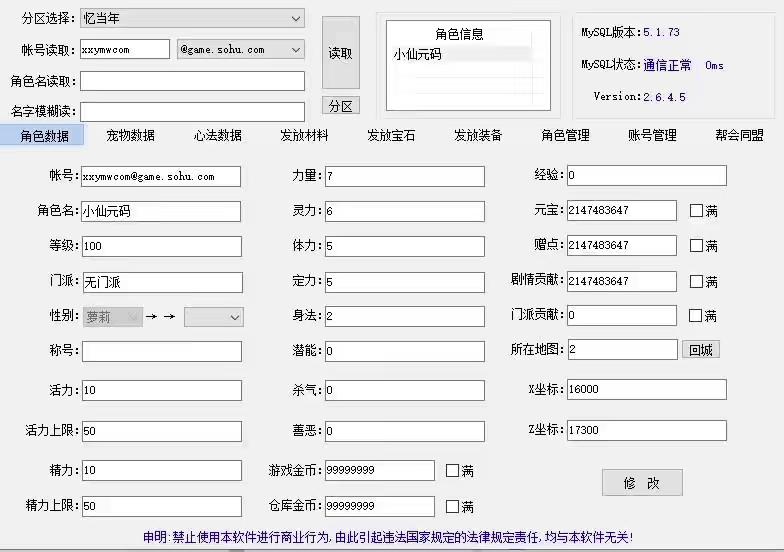Screen dimensions: 784x552
Task: Go to the 心法数据 tab
Action: (x=217, y=136)
